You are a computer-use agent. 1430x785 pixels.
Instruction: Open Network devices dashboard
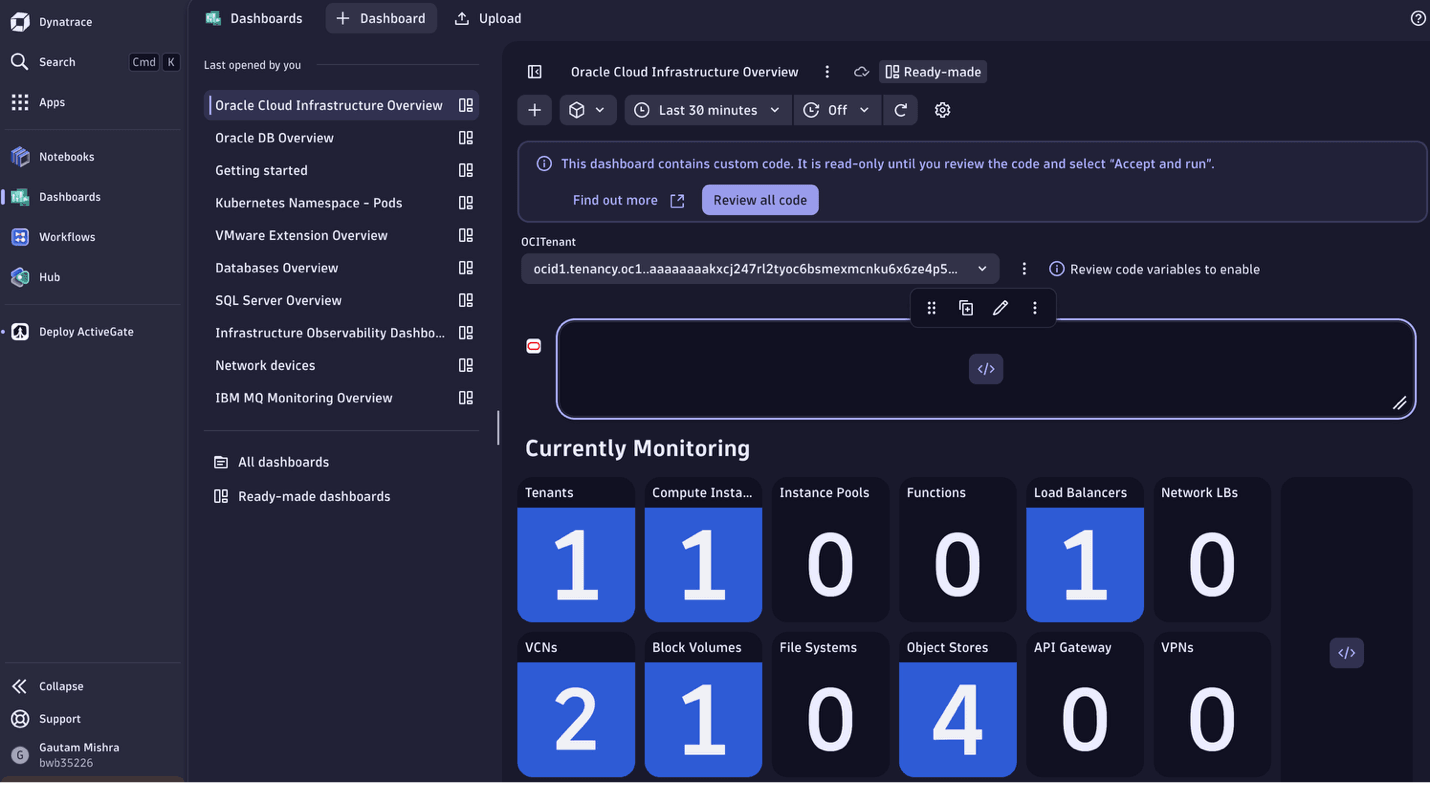[x=341, y=365]
